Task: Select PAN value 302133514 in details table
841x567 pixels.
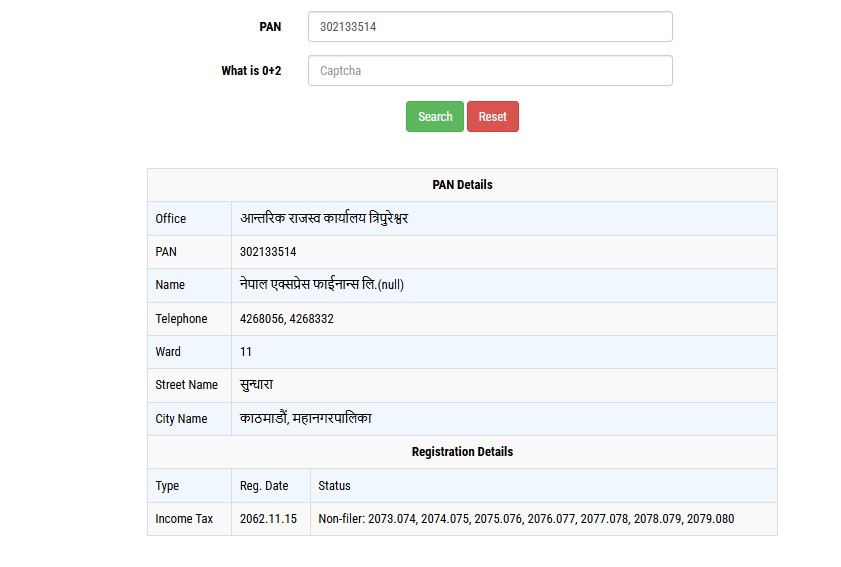Action: point(268,252)
